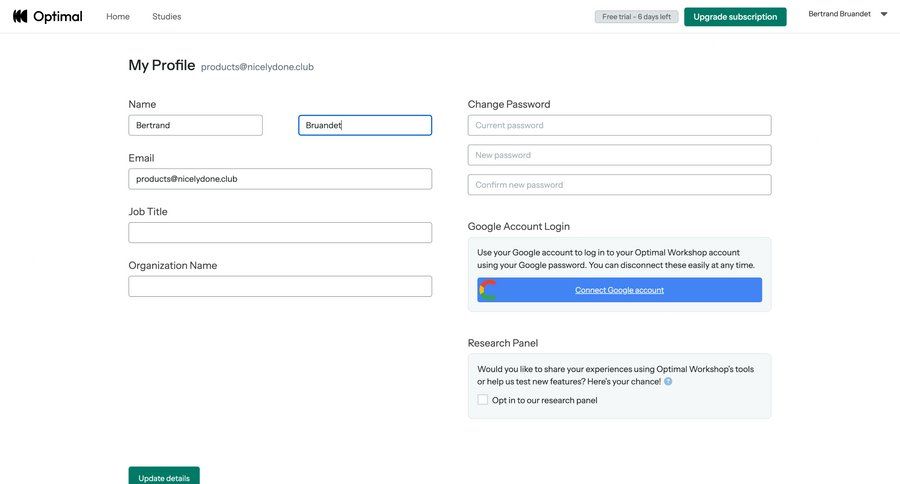Click the Current password field
Viewport: 900px width, 484px height.
click(x=619, y=125)
